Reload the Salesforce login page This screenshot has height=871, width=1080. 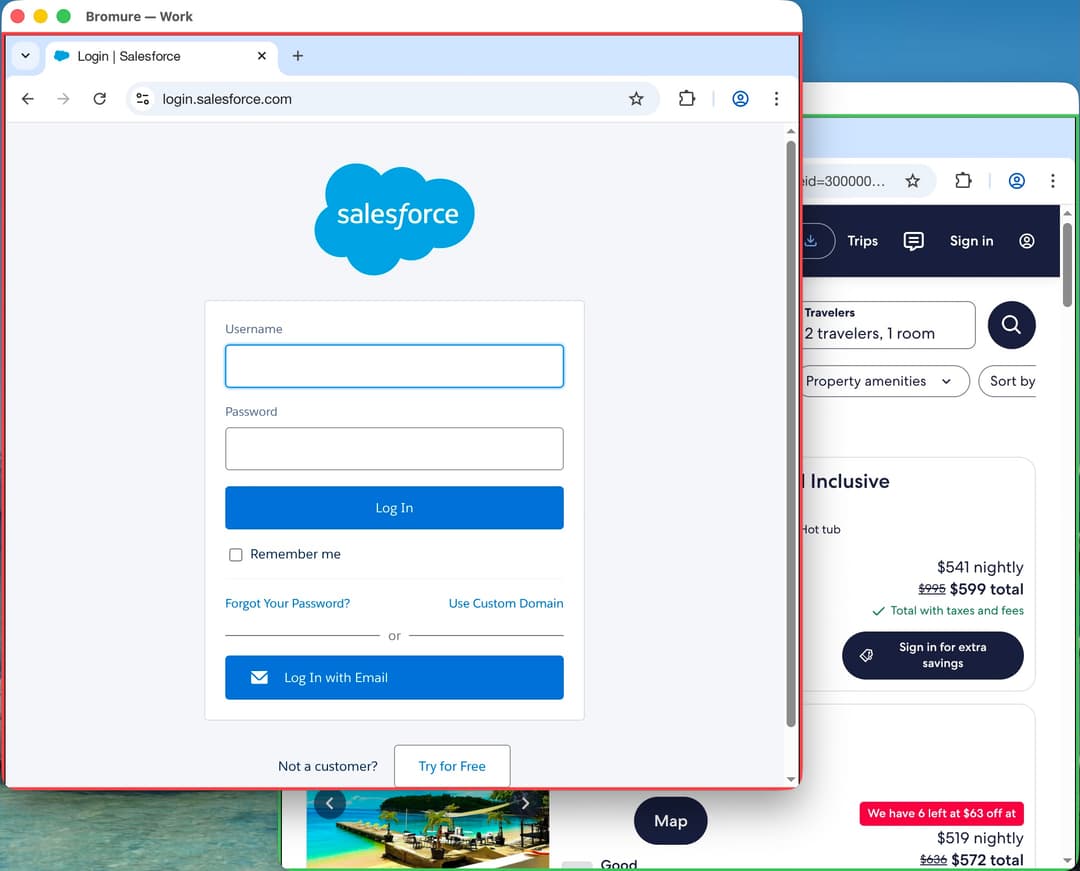(x=99, y=98)
